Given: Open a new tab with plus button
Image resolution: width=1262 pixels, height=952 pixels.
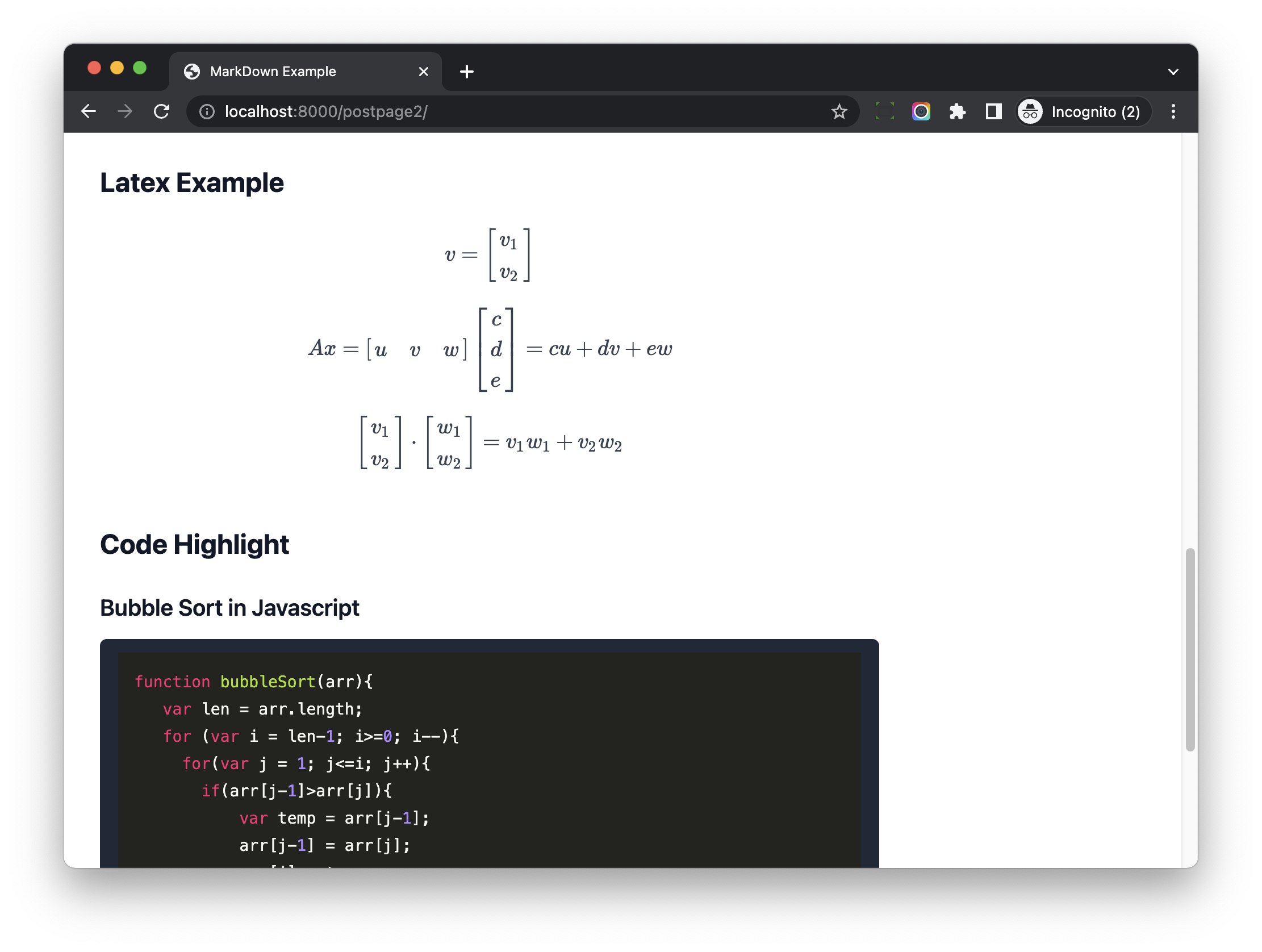Looking at the screenshot, I should [467, 72].
